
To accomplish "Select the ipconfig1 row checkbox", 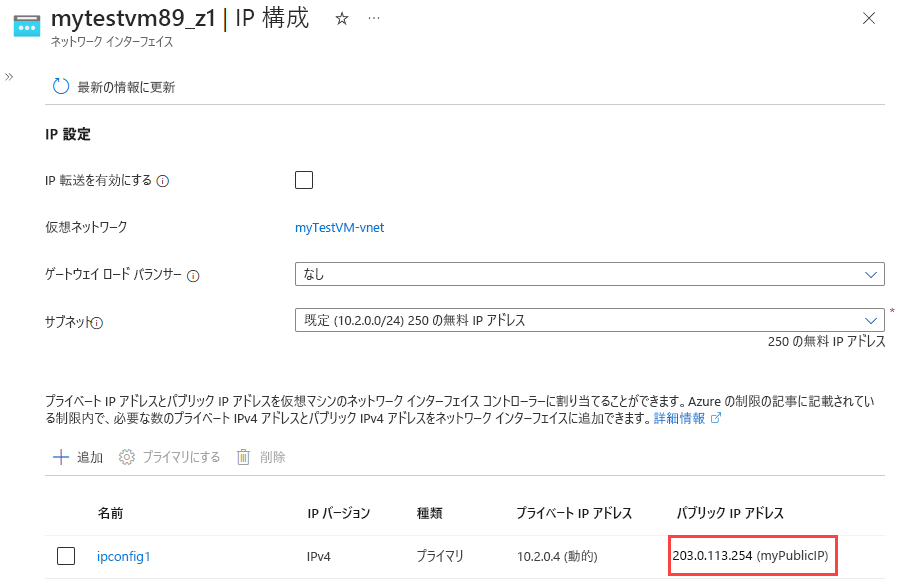I will (66, 556).
